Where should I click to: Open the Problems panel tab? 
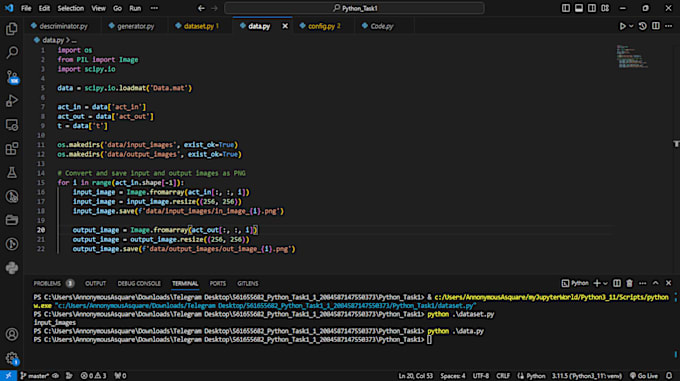coord(47,283)
